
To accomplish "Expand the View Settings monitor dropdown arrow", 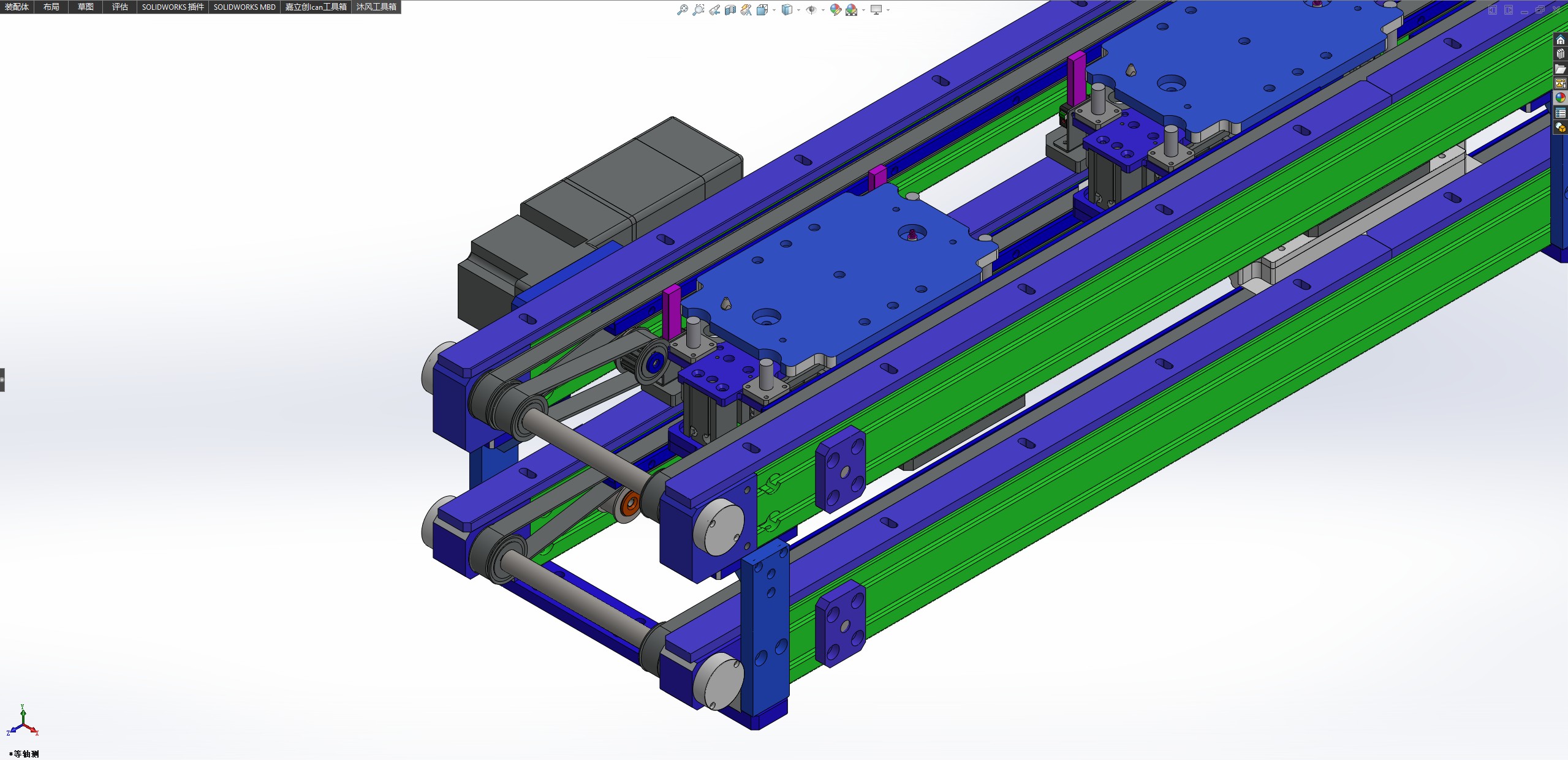I will point(888,10).
